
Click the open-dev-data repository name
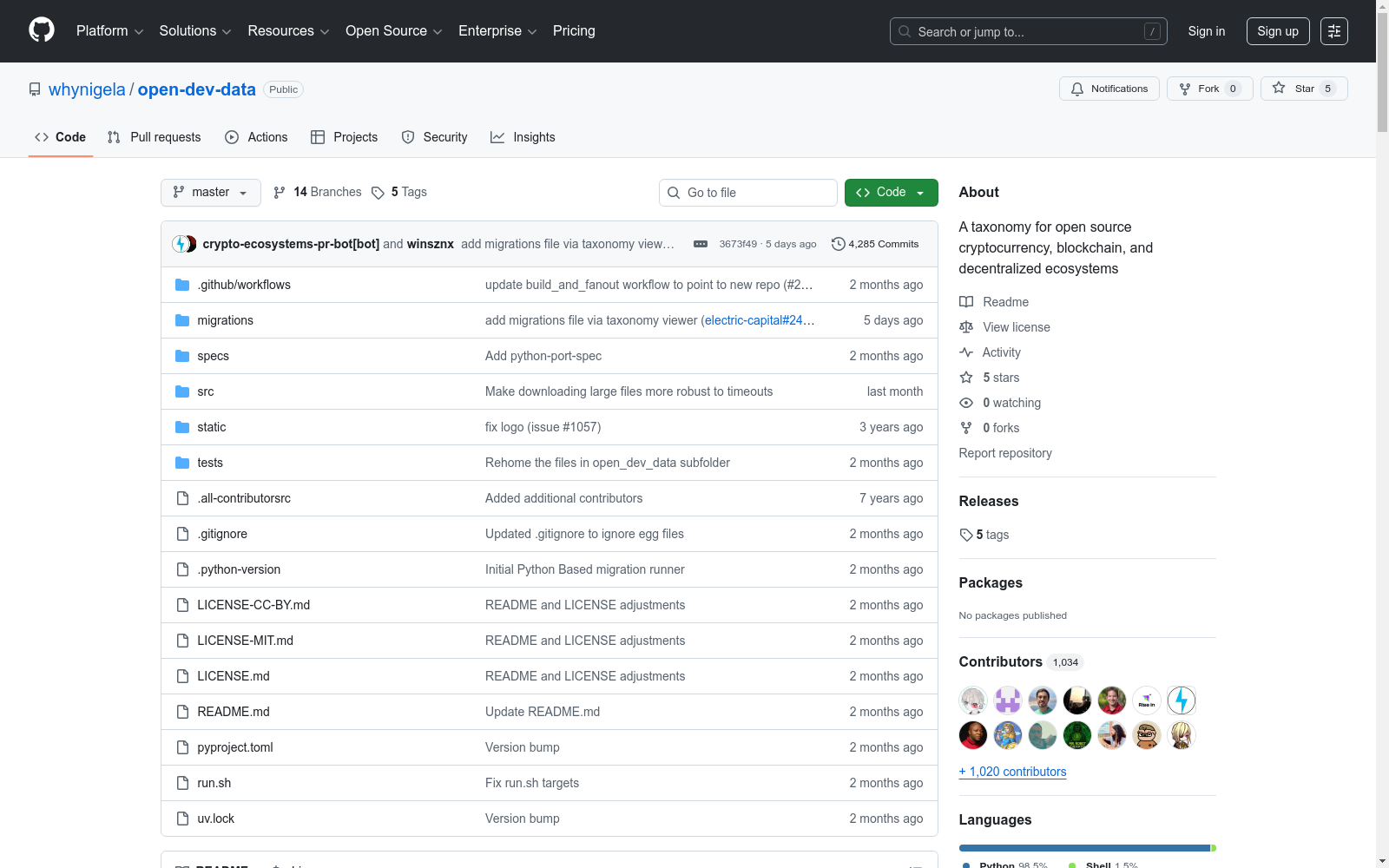197,89
